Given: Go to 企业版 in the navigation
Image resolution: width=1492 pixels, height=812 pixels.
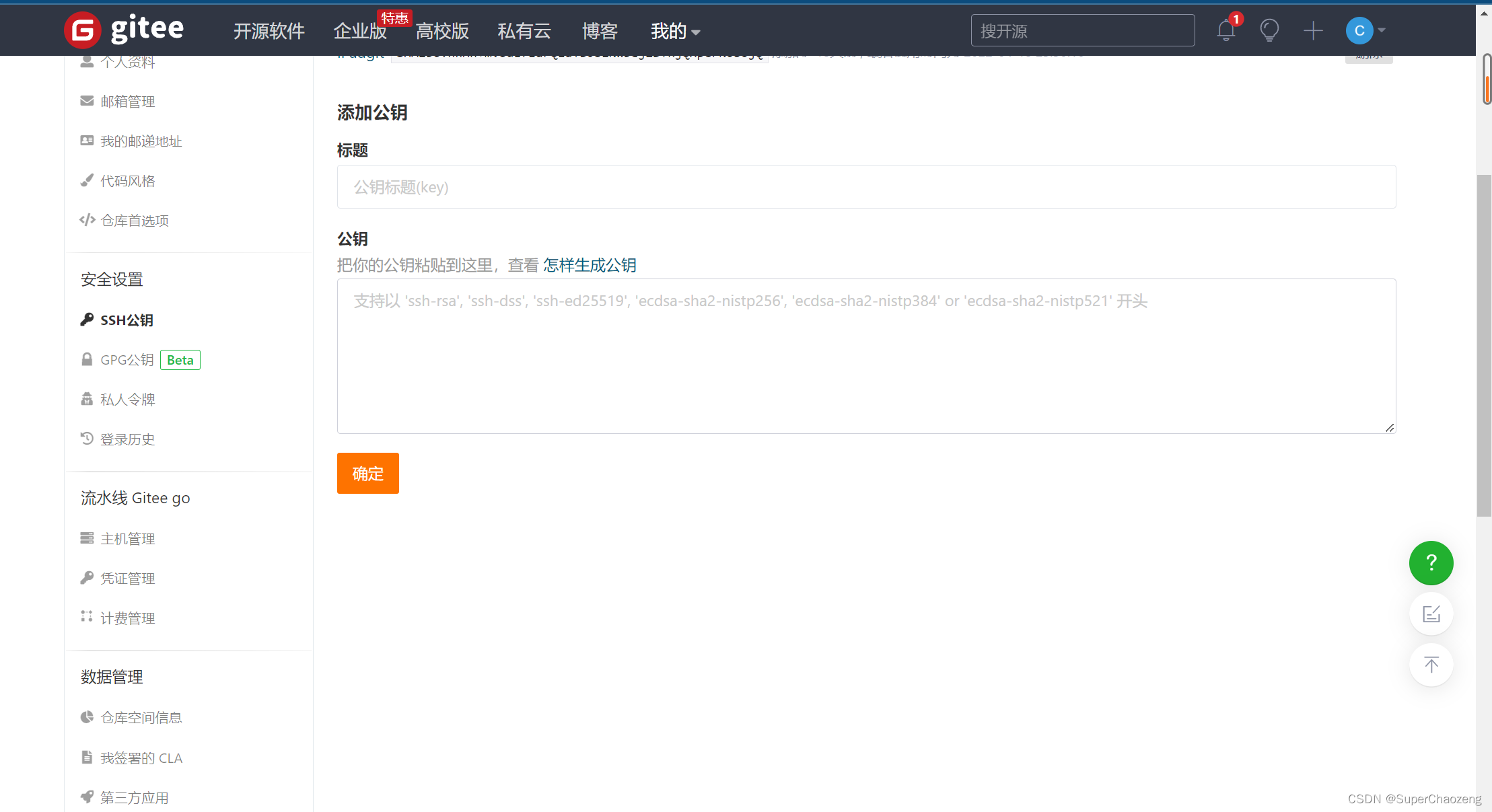Looking at the screenshot, I should click(360, 31).
